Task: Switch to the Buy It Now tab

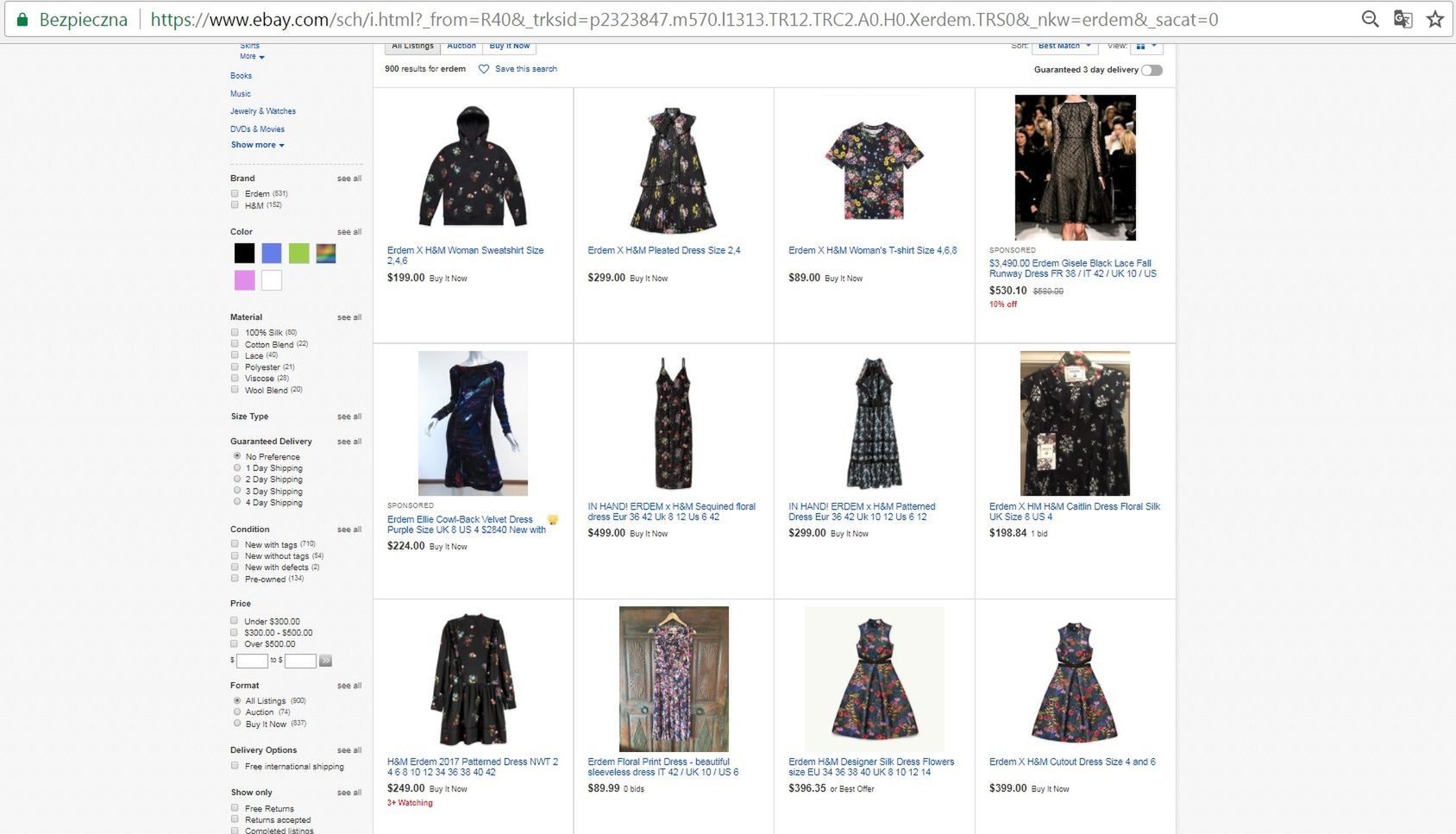Action: click(x=510, y=47)
